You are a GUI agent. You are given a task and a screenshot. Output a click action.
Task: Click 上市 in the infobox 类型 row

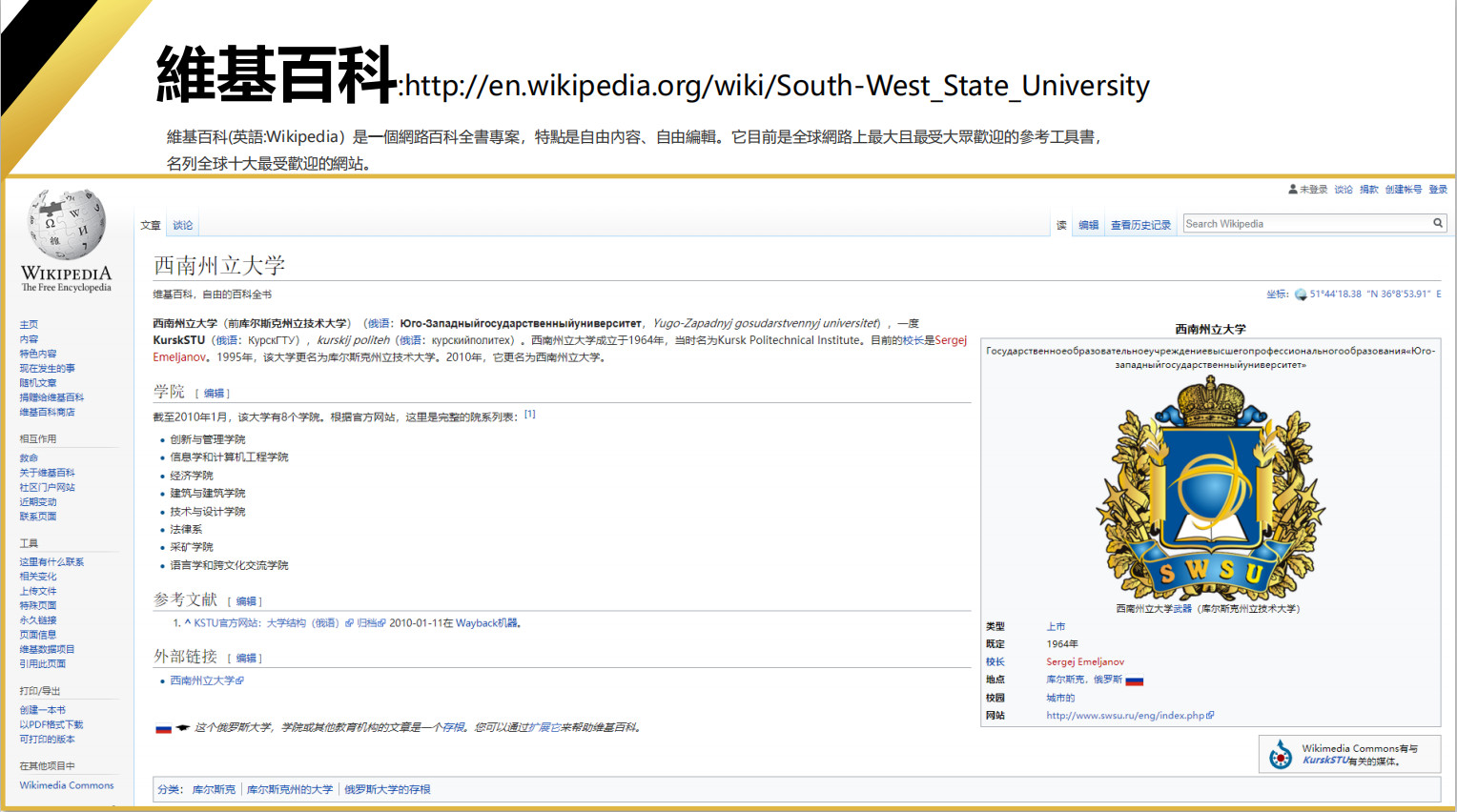(1056, 627)
